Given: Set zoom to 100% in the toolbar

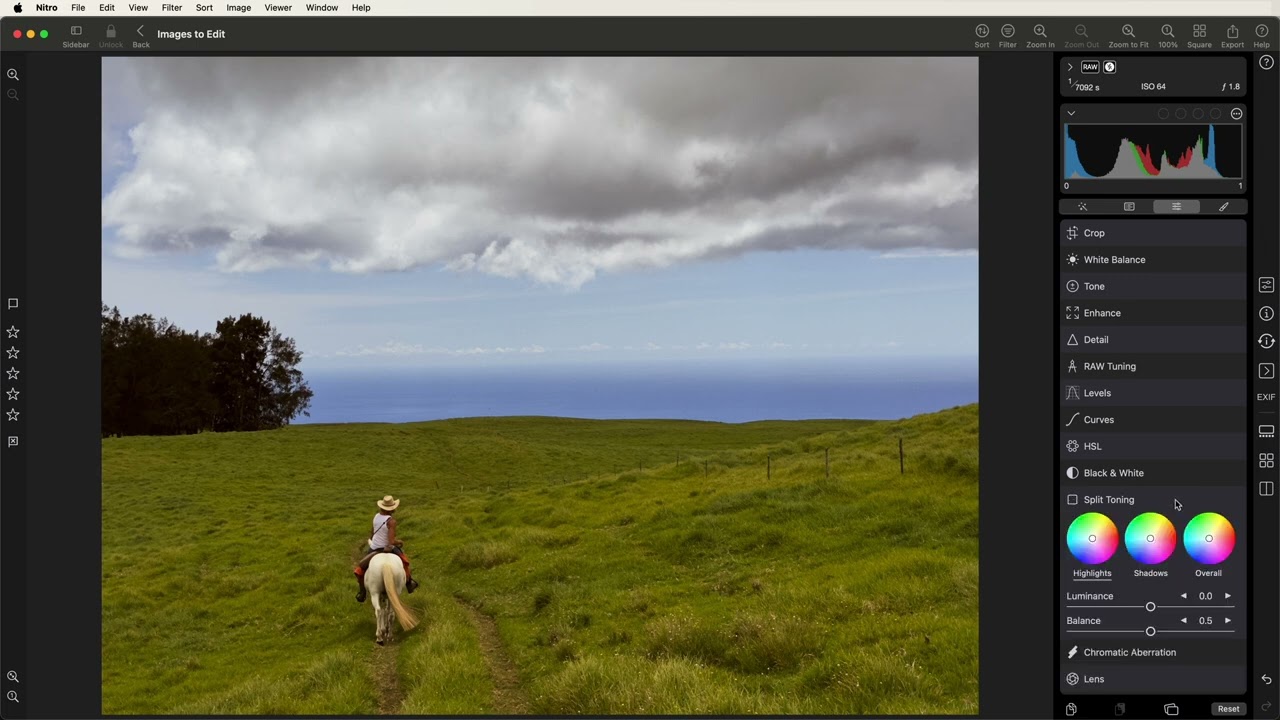Looking at the screenshot, I should tap(1168, 36).
